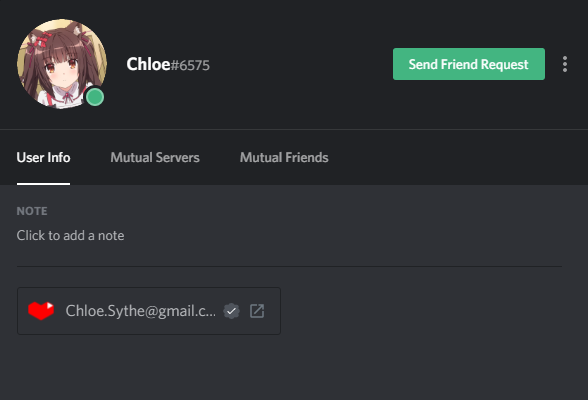Click Chloe's profile avatar picture
This screenshot has width=588, height=400.
(x=62, y=64)
